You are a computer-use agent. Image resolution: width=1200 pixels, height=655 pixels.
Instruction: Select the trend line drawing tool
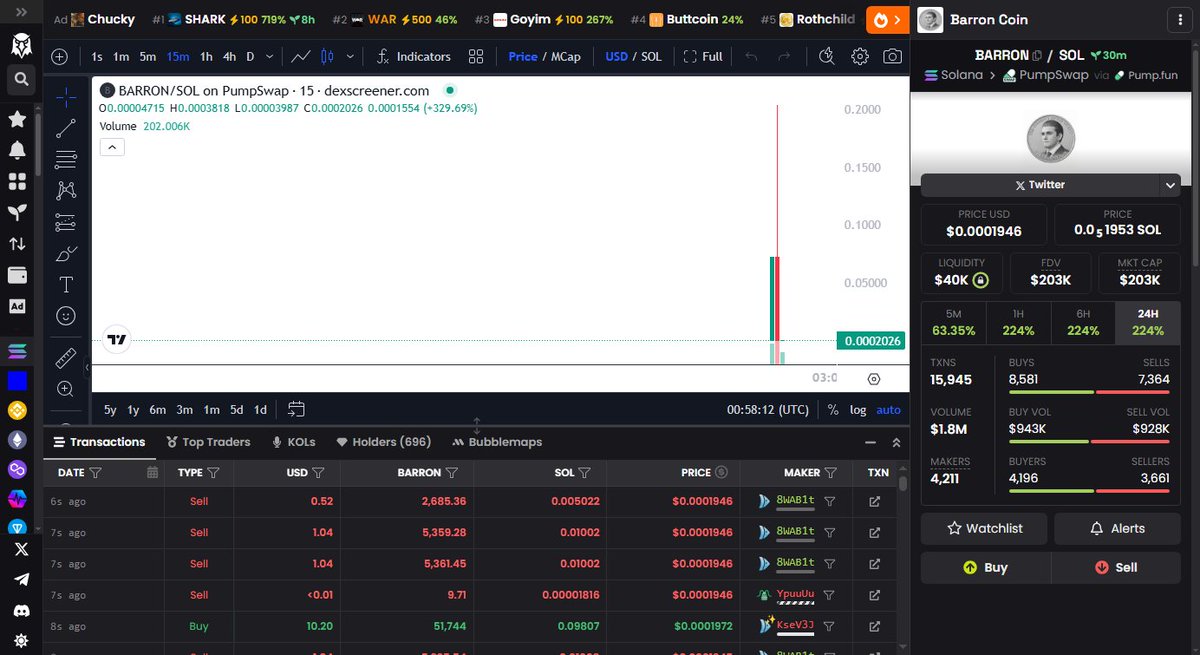point(66,128)
